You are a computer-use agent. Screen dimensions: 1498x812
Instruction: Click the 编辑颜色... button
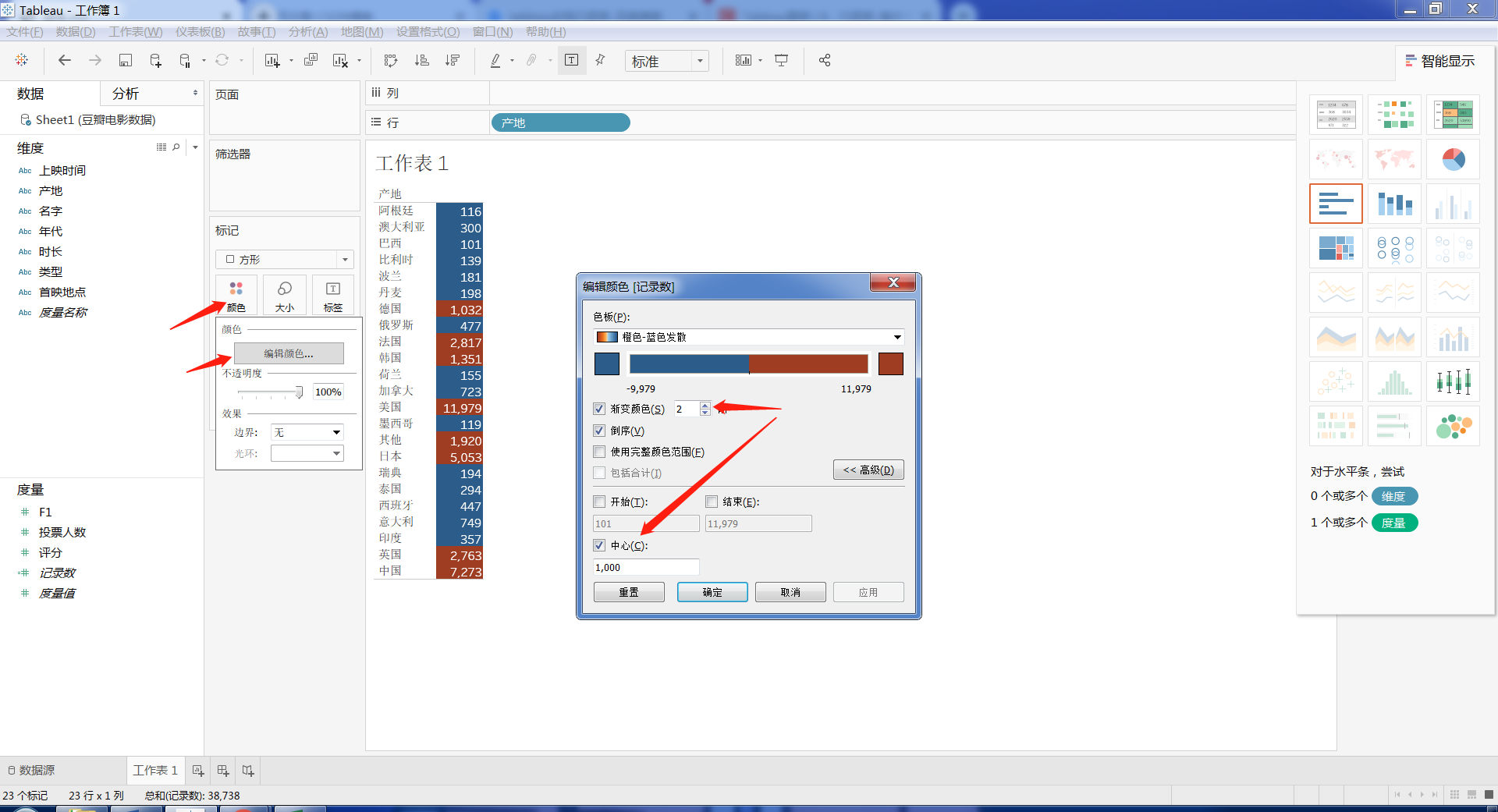[289, 353]
